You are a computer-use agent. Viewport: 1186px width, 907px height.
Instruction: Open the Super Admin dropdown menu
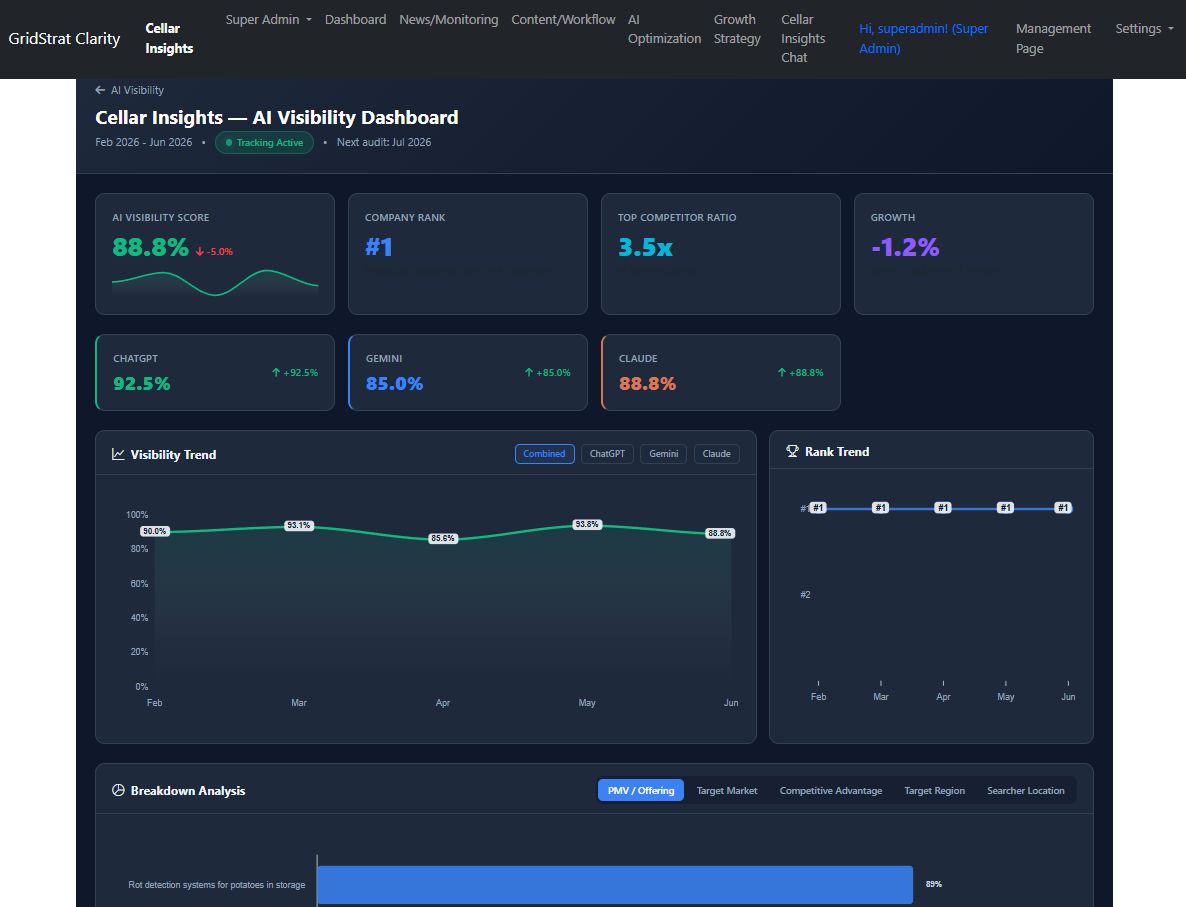coord(269,20)
